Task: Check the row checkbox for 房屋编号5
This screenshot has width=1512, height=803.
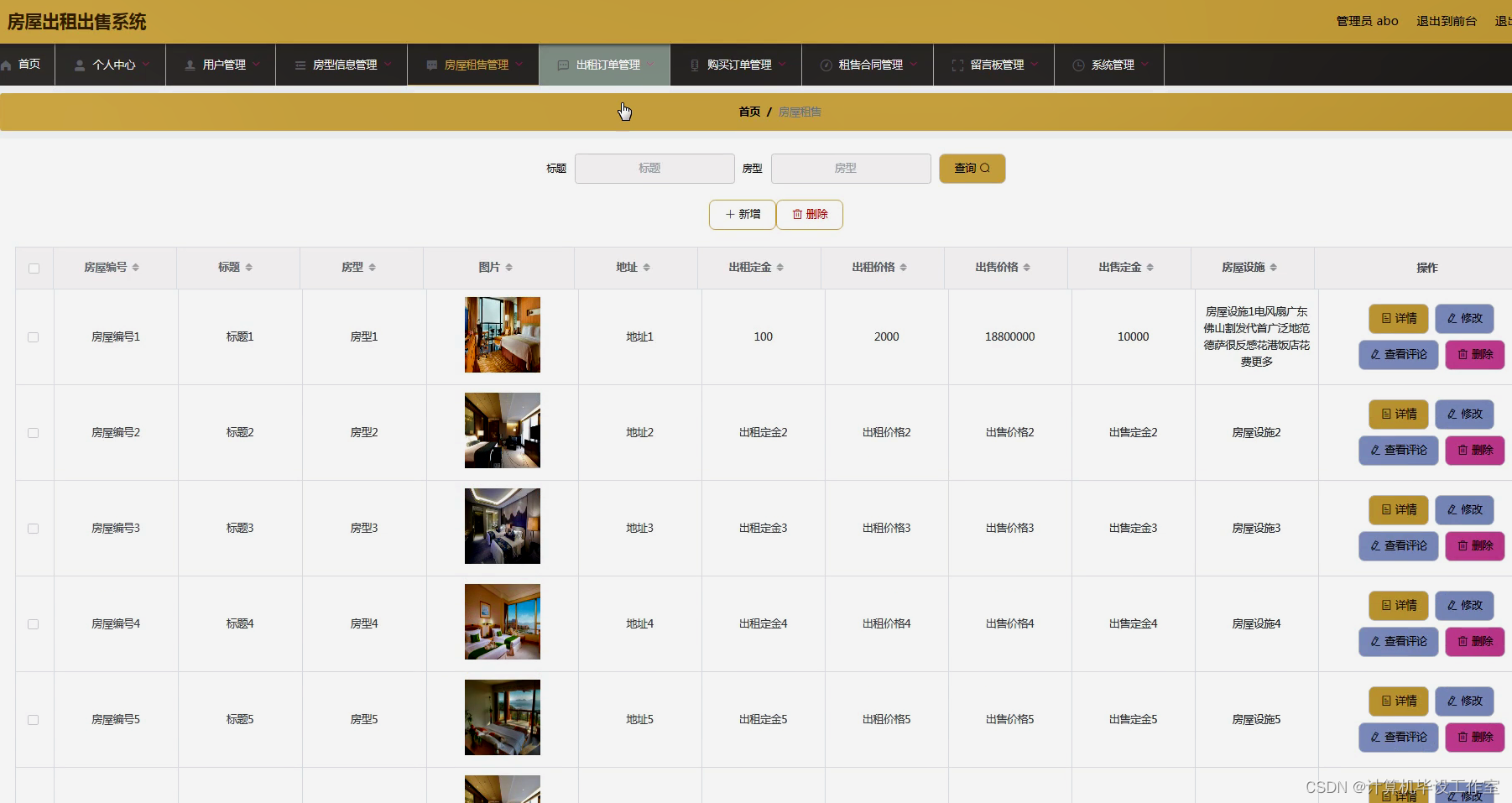Action: (34, 720)
